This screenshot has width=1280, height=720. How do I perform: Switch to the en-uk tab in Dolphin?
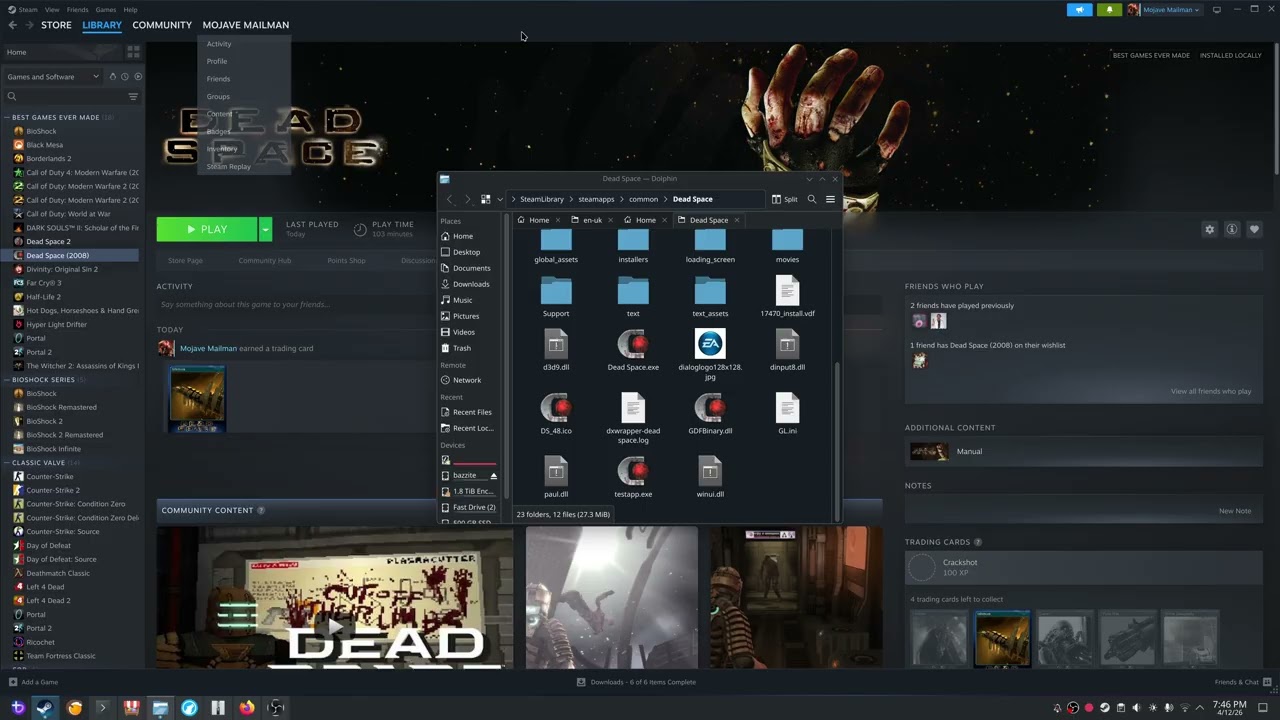coord(593,220)
